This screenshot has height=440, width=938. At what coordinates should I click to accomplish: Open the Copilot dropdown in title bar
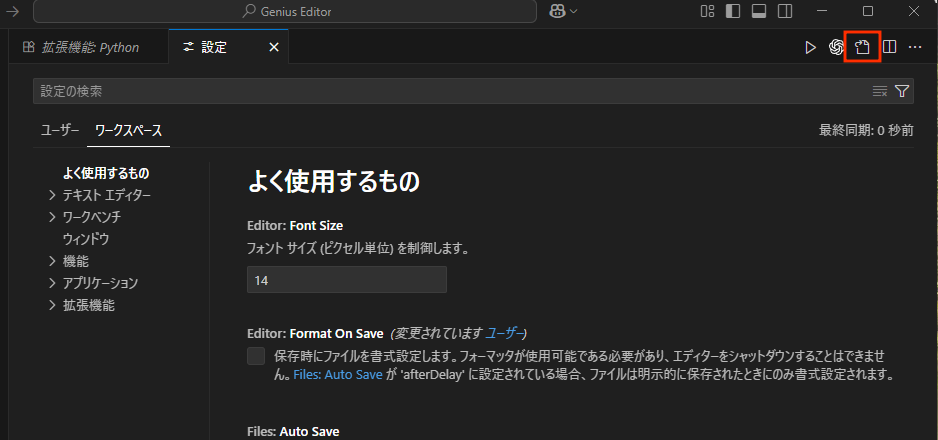coord(564,12)
